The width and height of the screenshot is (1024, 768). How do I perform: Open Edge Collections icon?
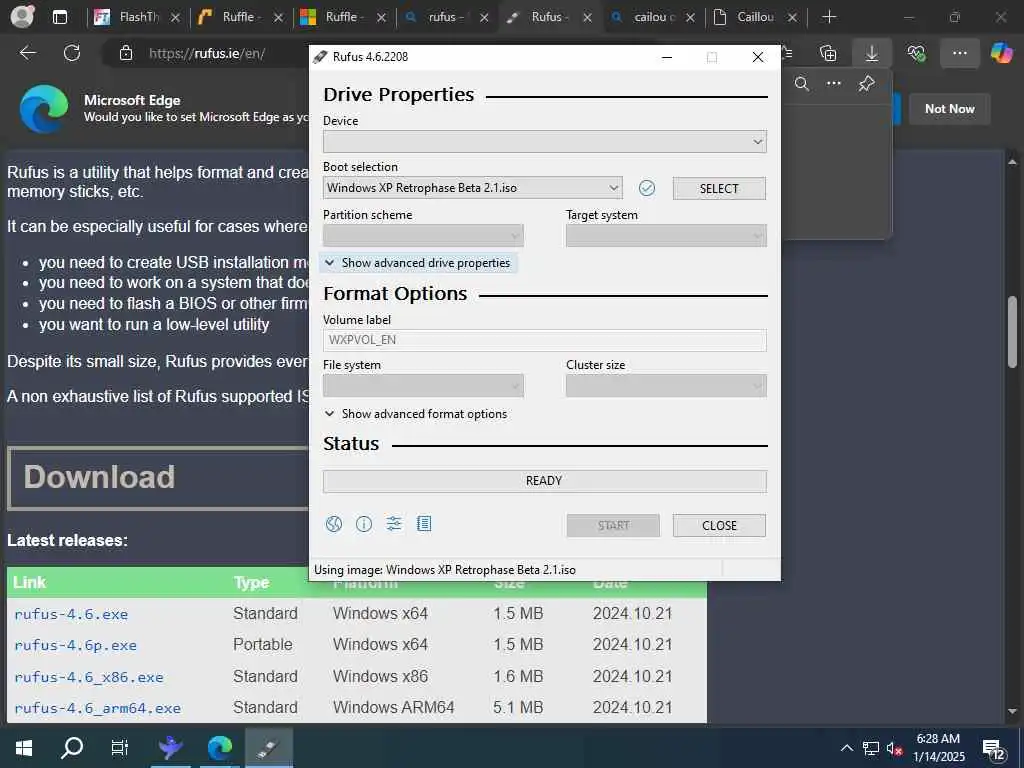[828, 54]
